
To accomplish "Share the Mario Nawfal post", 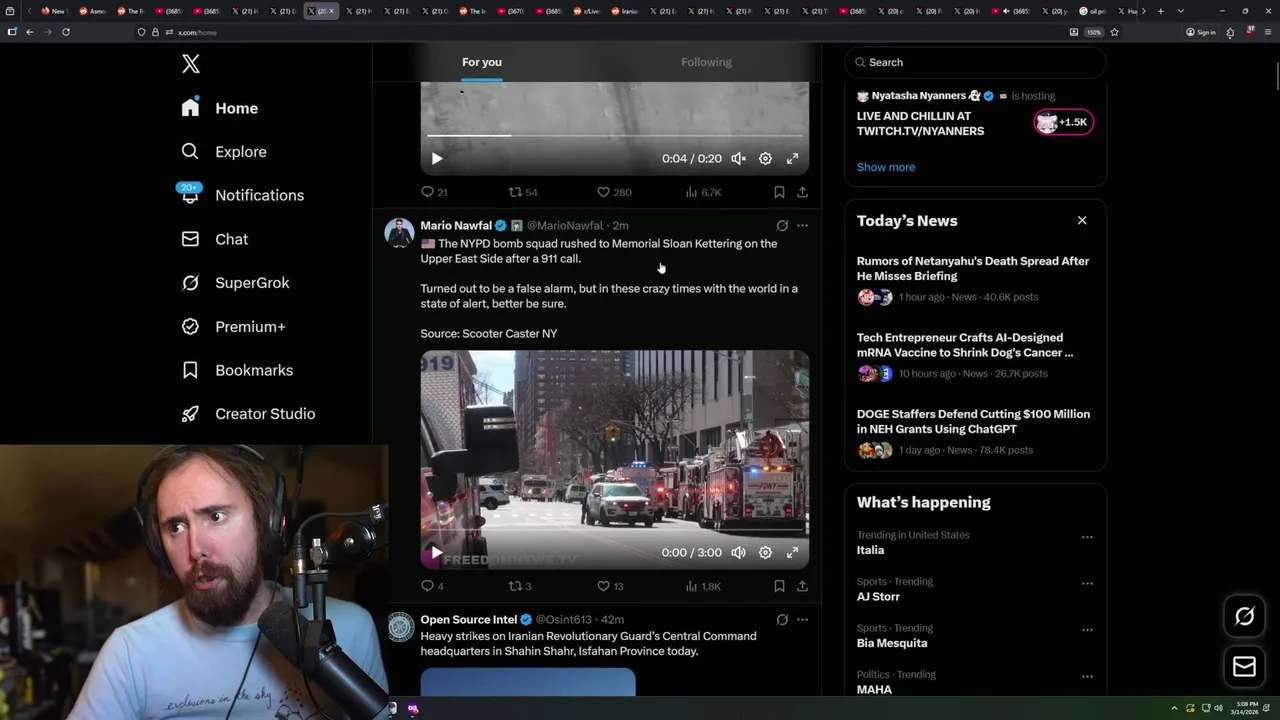I will tap(802, 586).
